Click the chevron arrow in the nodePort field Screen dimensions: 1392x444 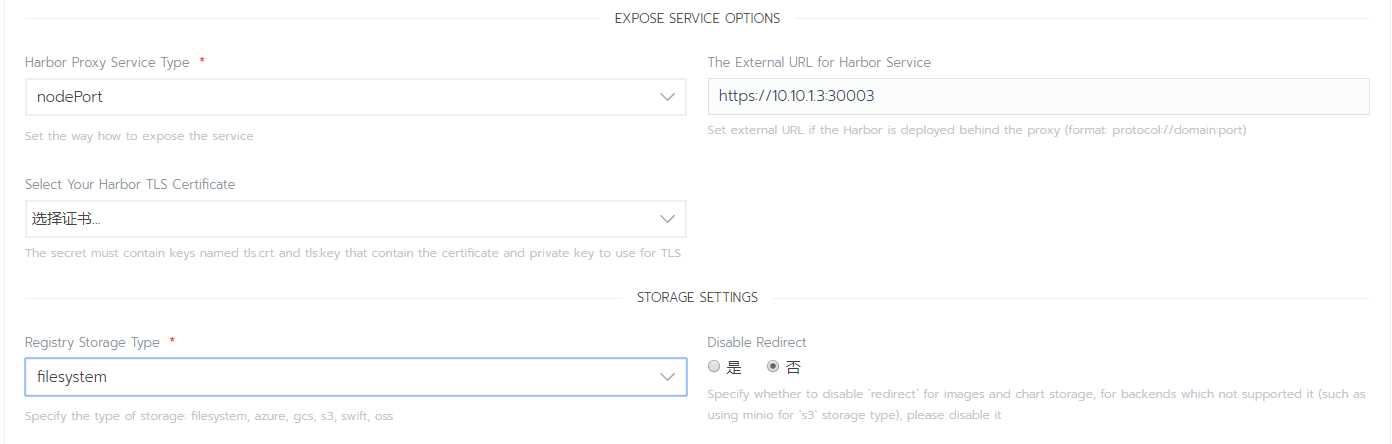[x=668, y=97]
